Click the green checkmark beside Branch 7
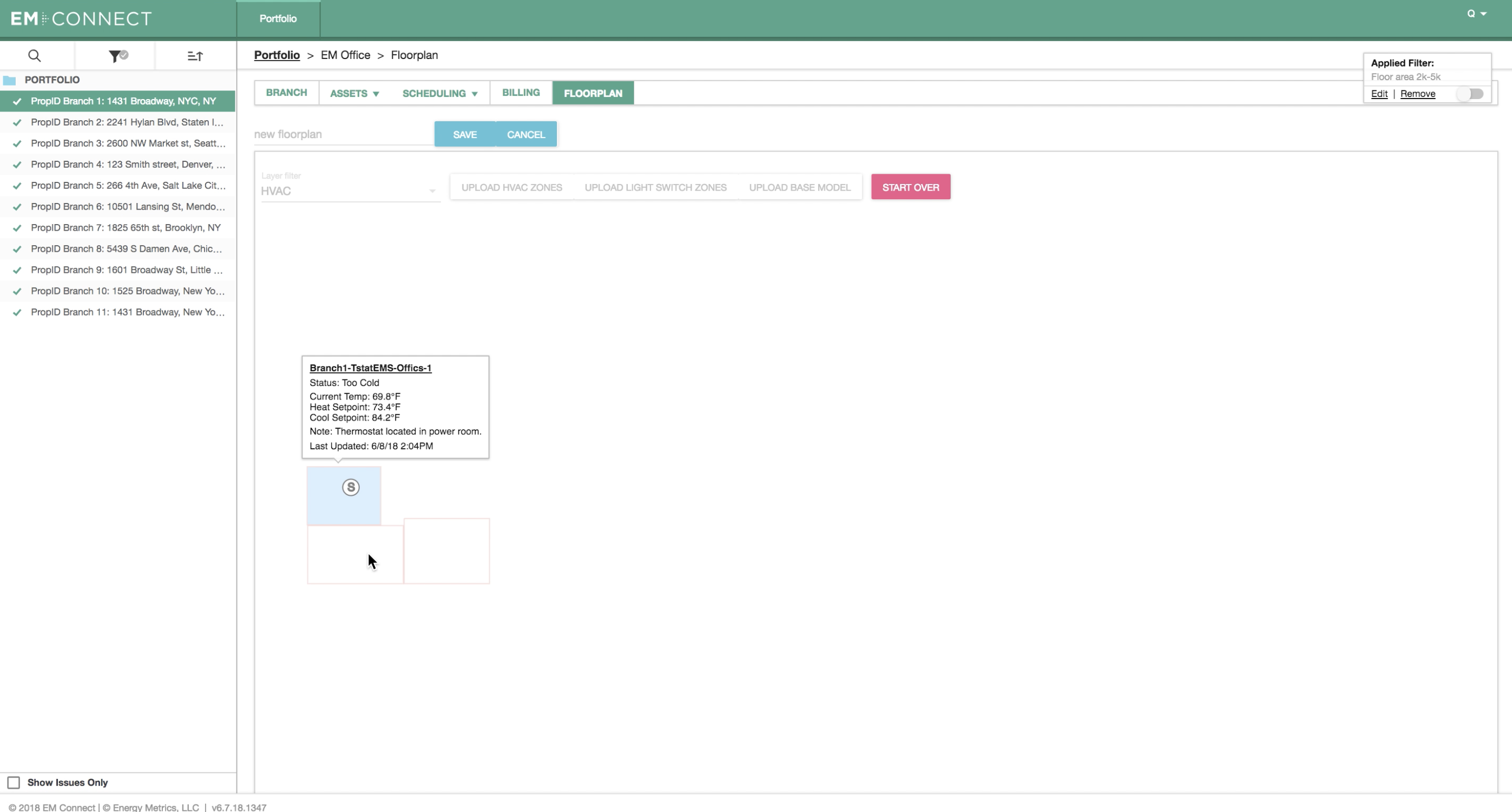Screen dimensions: 1512x812 pos(17,228)
